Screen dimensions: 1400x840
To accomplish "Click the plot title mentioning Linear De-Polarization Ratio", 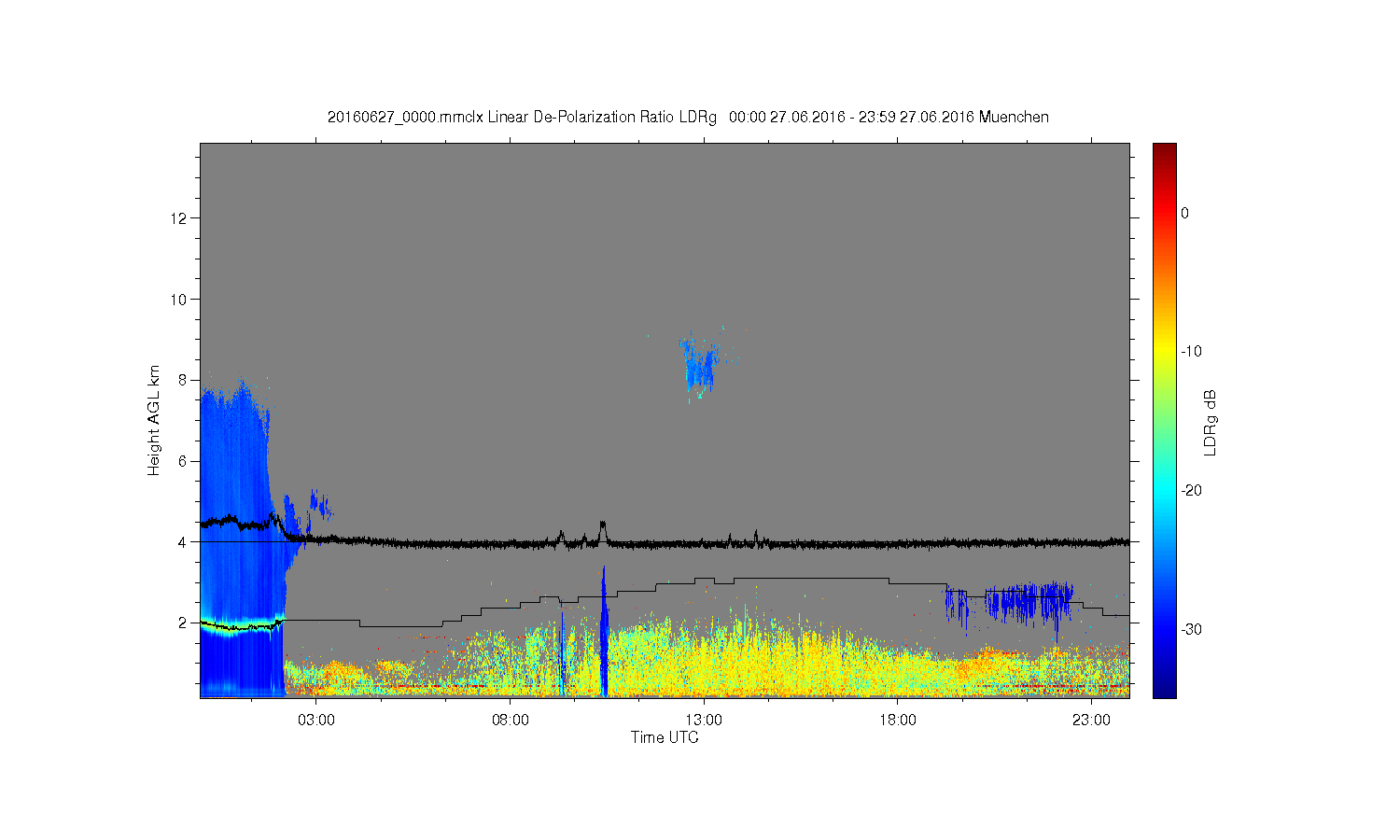I will tap(688, 118).
